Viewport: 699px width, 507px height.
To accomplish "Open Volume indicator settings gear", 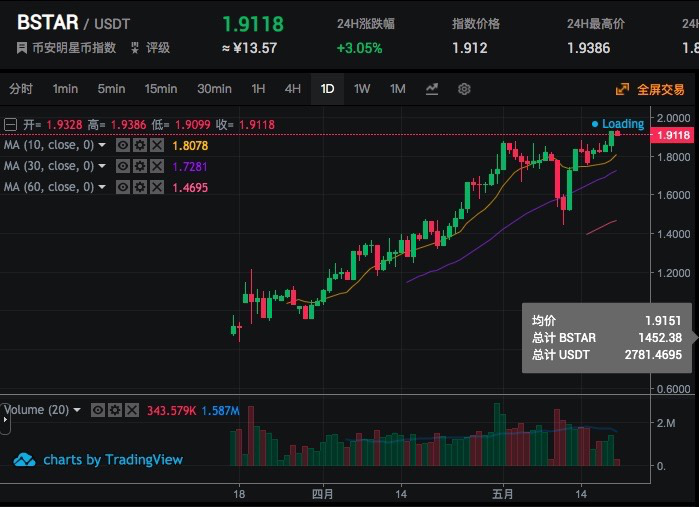I will 115,410.
